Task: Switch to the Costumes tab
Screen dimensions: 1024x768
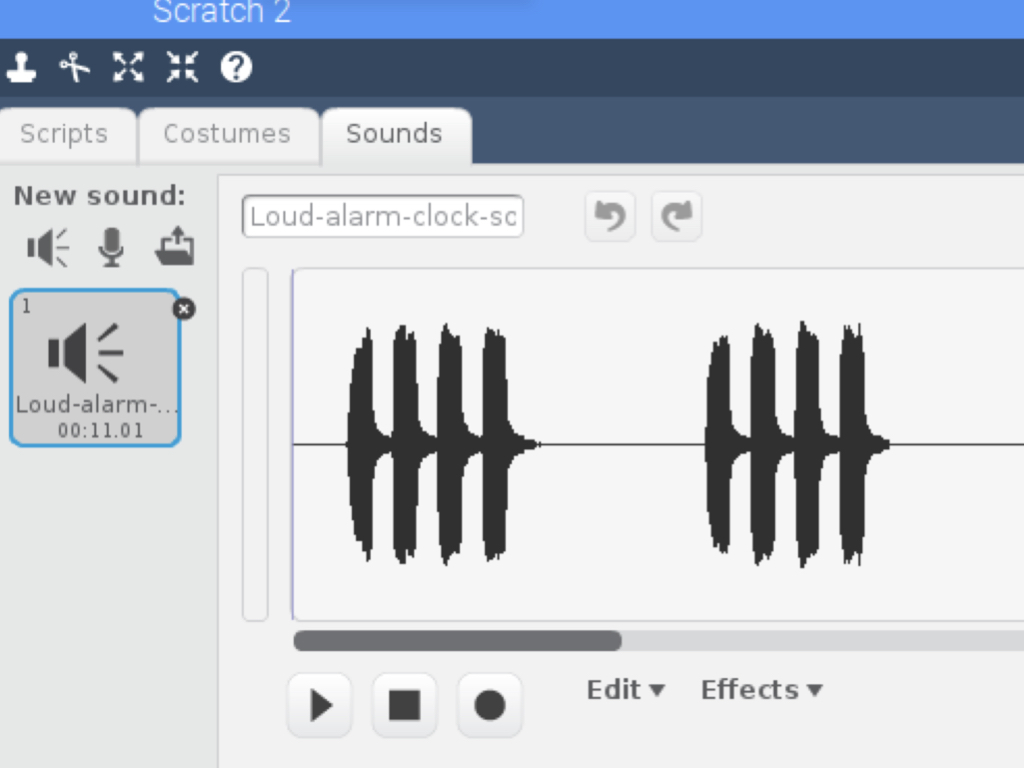Action: [227, 135]
